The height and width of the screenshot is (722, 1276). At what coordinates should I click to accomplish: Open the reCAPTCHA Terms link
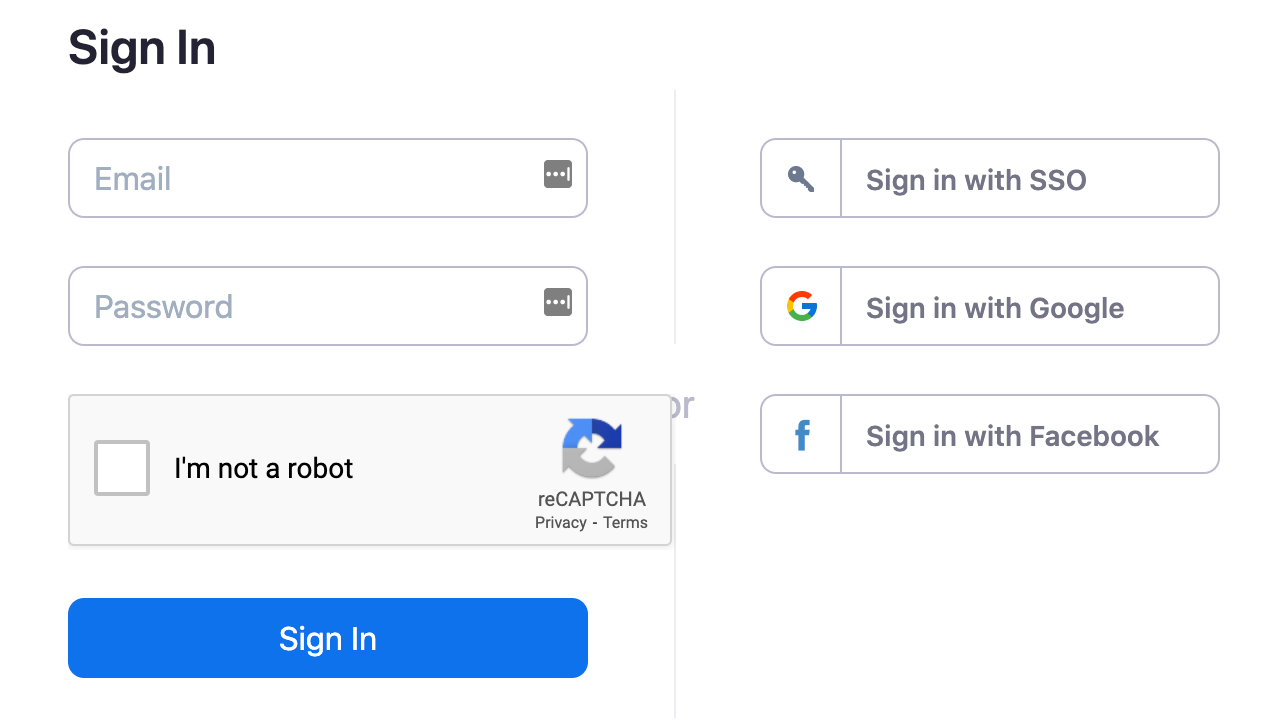click(x=625, y=523)
